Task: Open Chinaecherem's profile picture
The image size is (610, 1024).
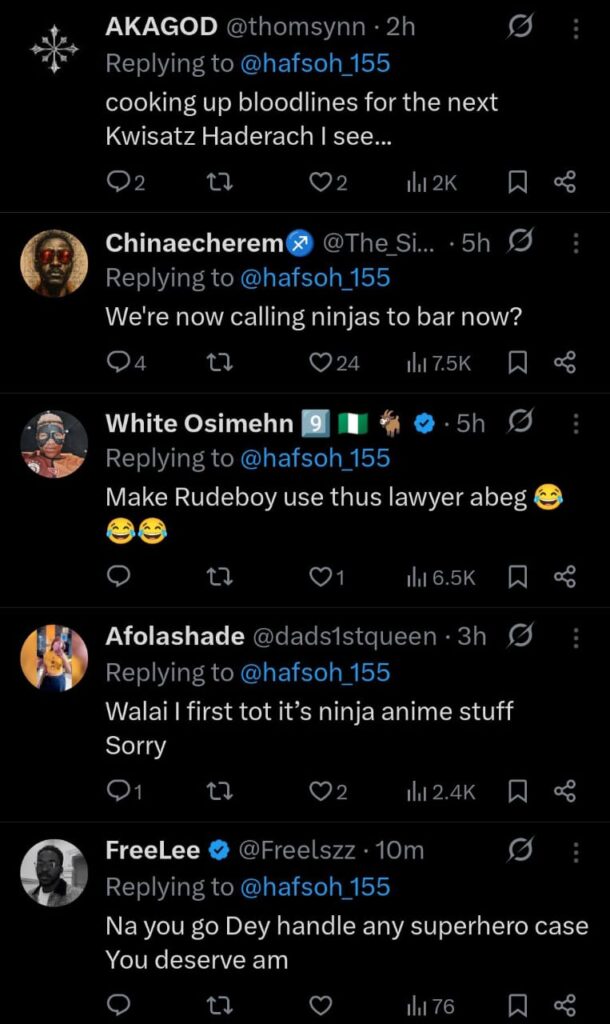Action: pyautogui.click(x=55, y=263)
